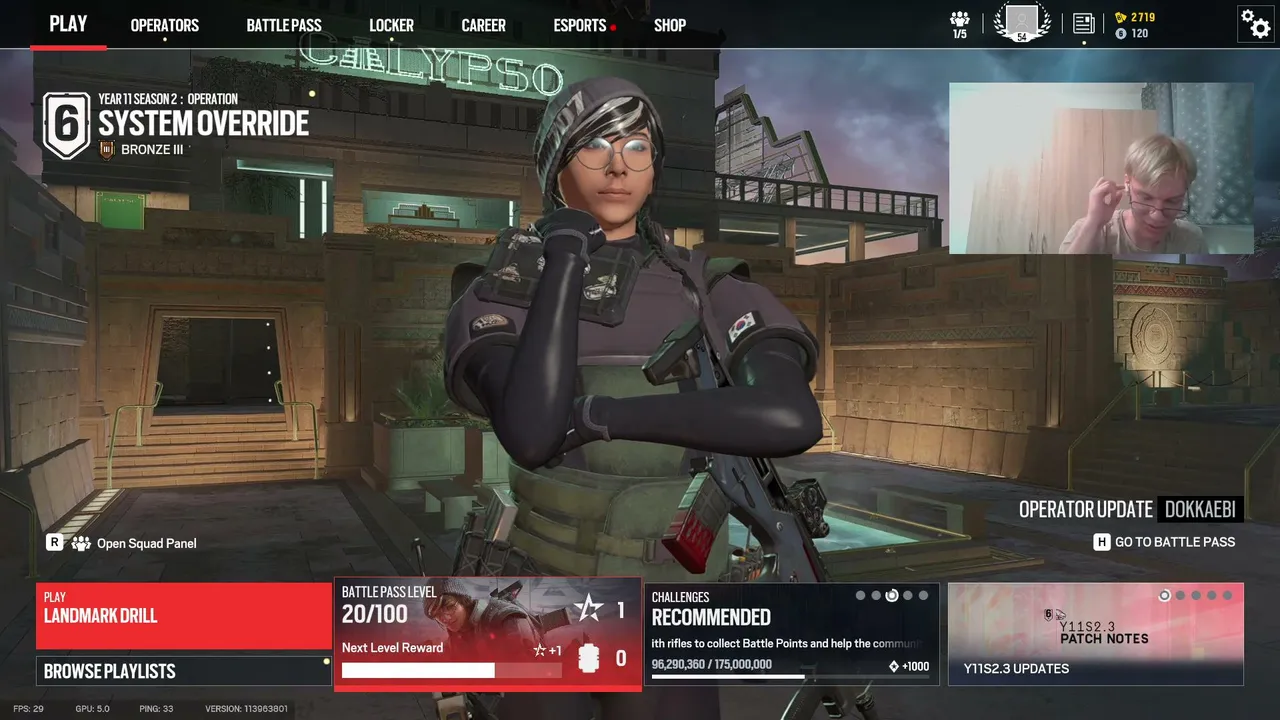
Task: Go to the Locker tab
Action: click(391, 25)
